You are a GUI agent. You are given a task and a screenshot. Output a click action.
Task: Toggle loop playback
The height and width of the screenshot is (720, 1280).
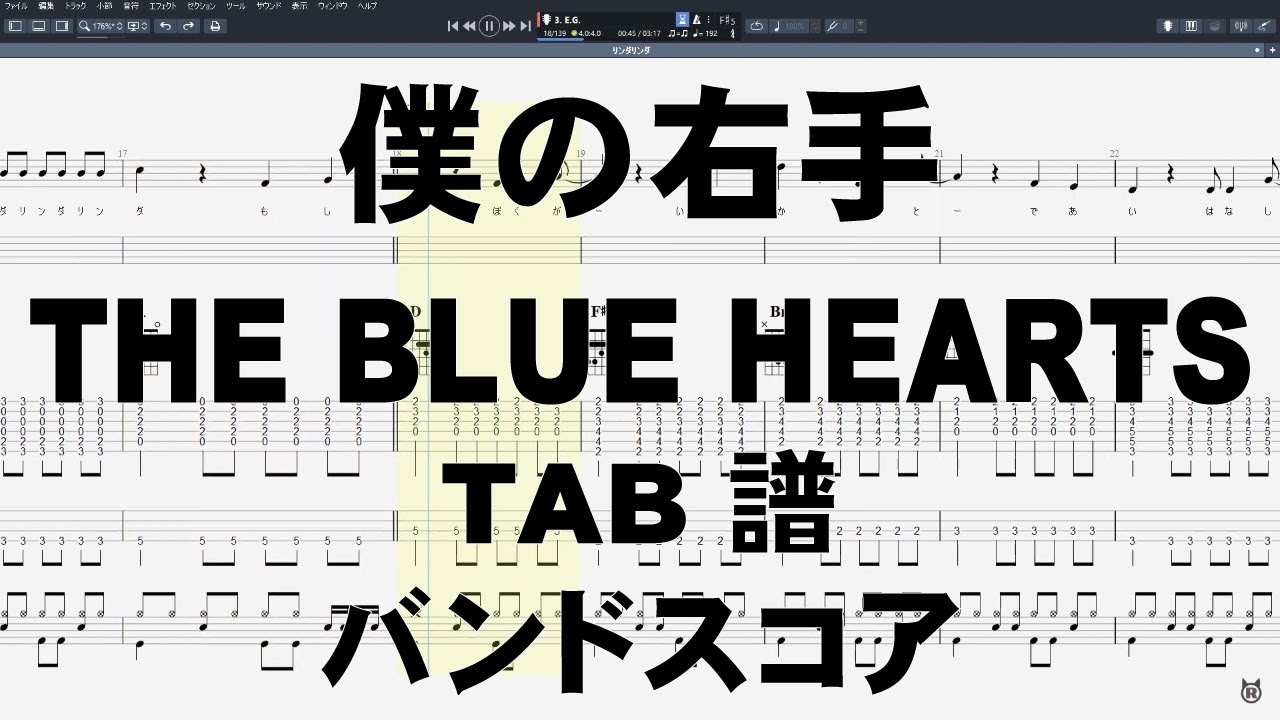point(757,26)
